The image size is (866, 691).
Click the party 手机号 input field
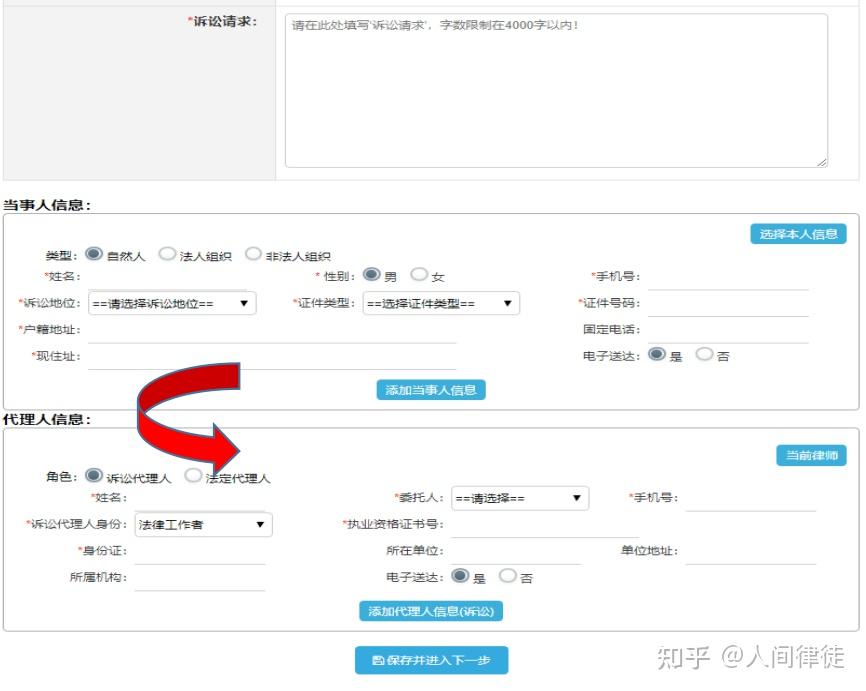pyautogui.click(x=728, y=278)
